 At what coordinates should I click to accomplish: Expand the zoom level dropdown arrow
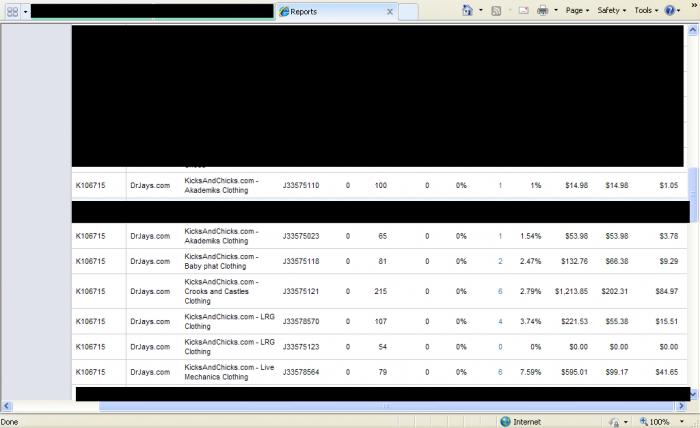point(682,422)
